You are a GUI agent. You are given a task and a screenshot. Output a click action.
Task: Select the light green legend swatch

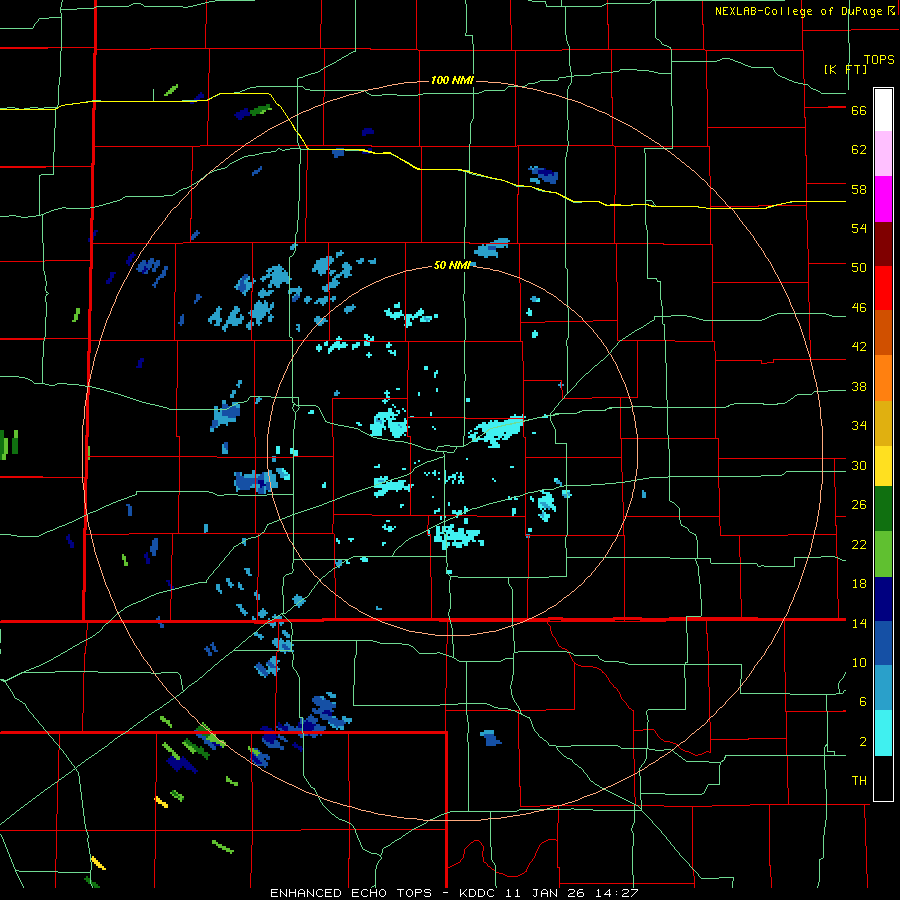pyautogui.click(x=883, y=554)
